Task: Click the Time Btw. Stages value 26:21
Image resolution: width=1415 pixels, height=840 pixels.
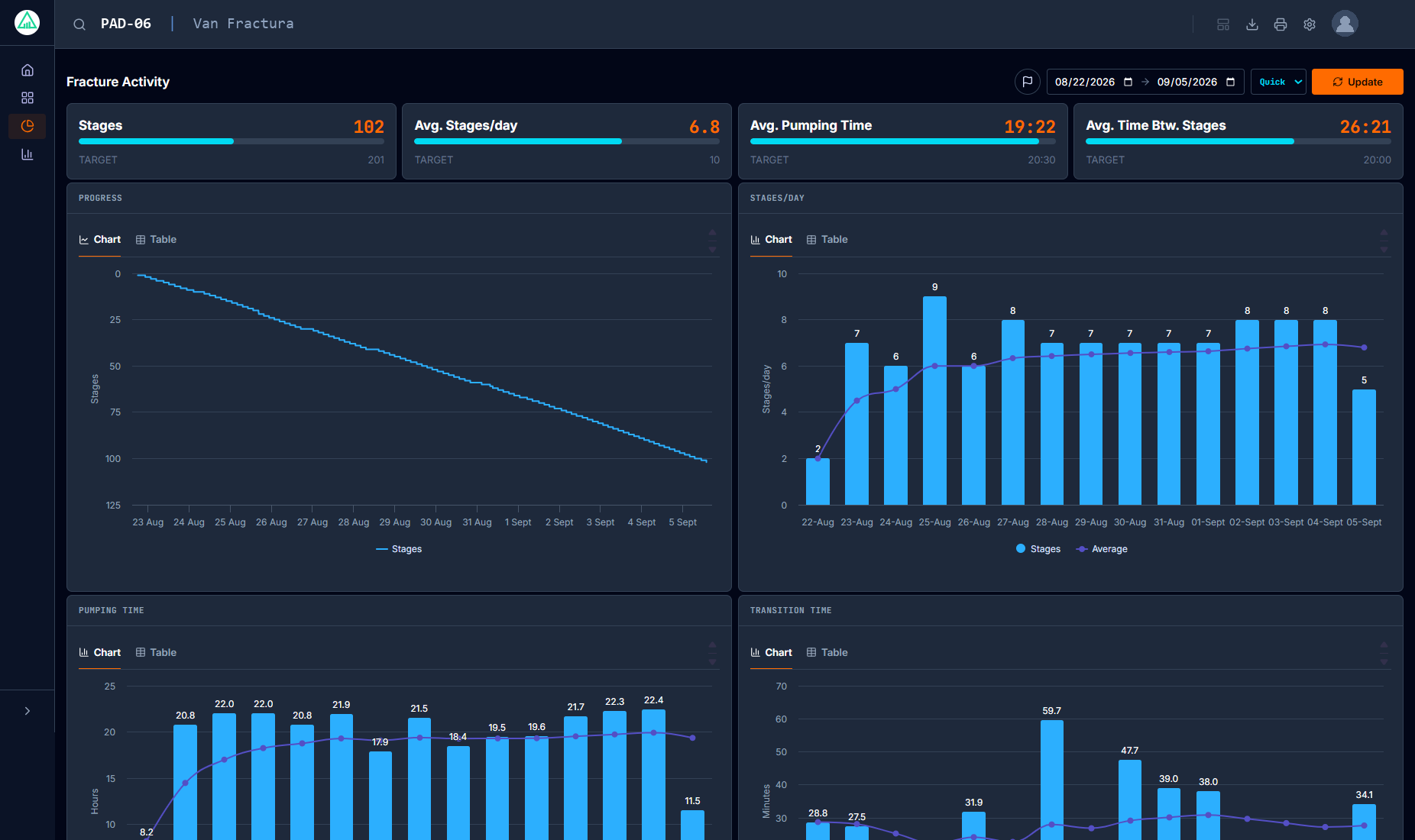Action: click(1365, 127)
